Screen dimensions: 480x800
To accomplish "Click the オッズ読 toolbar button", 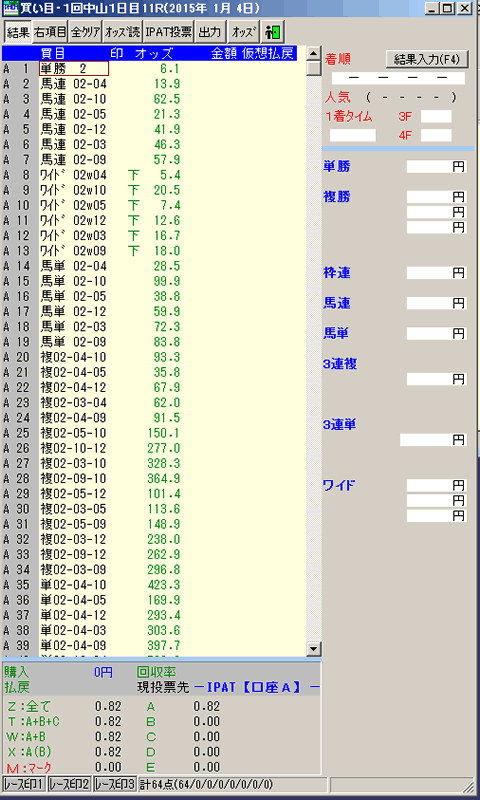I will tap(122, 32).
